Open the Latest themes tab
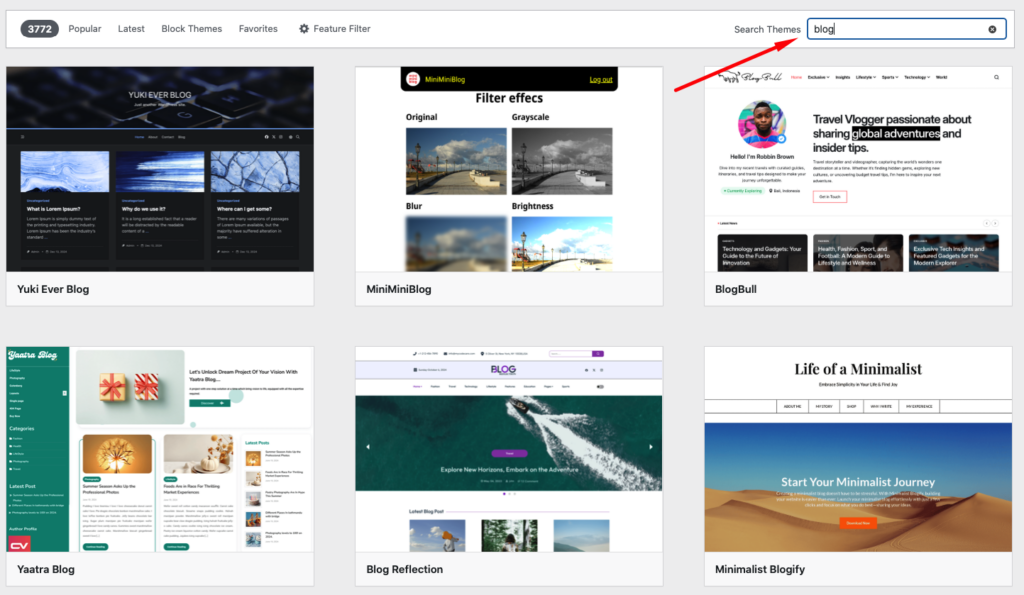 131,29
